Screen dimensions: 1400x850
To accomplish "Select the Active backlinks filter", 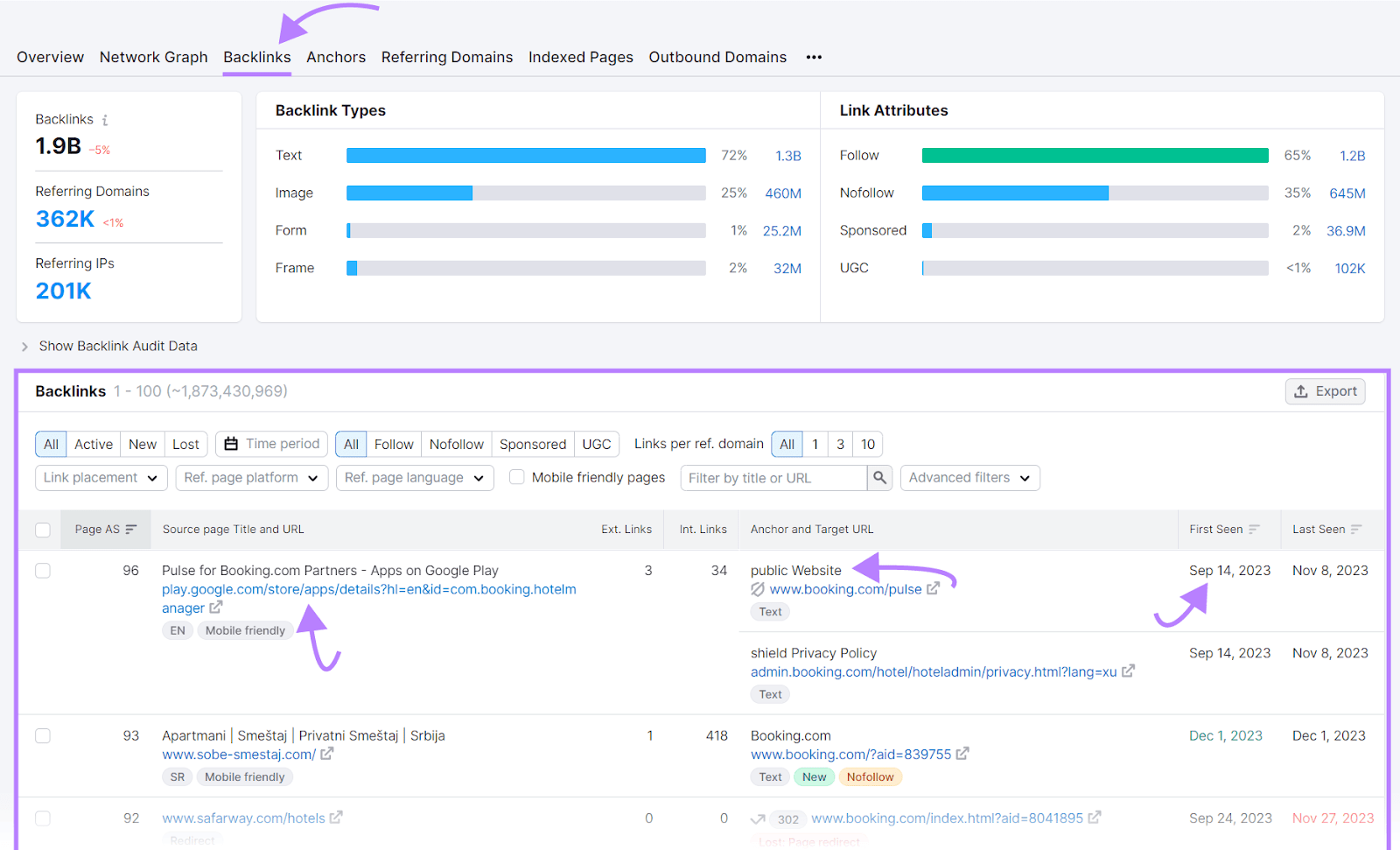I will 94,444.
